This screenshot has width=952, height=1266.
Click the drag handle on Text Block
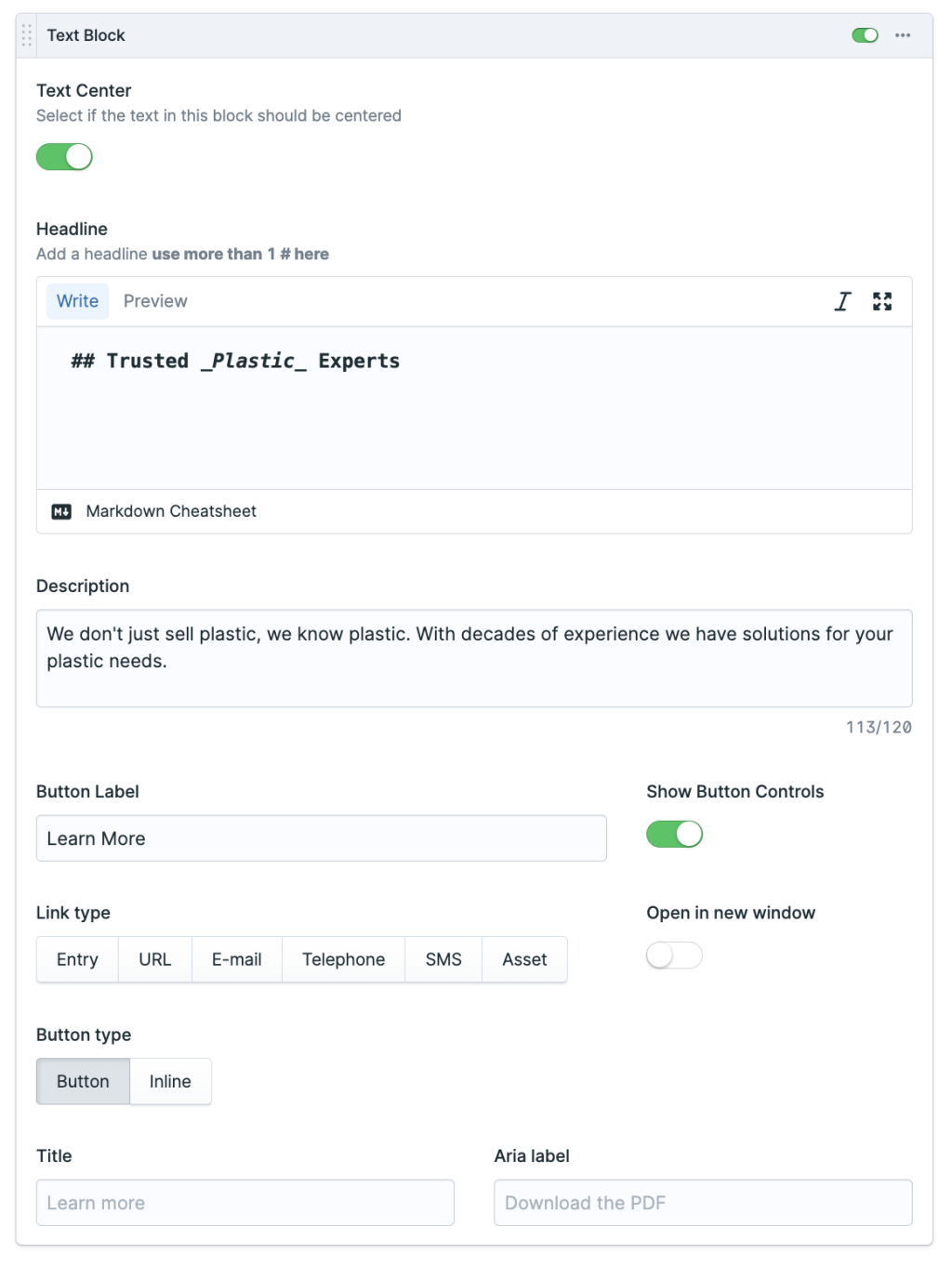pyautogui.click(x=25, y=34)
